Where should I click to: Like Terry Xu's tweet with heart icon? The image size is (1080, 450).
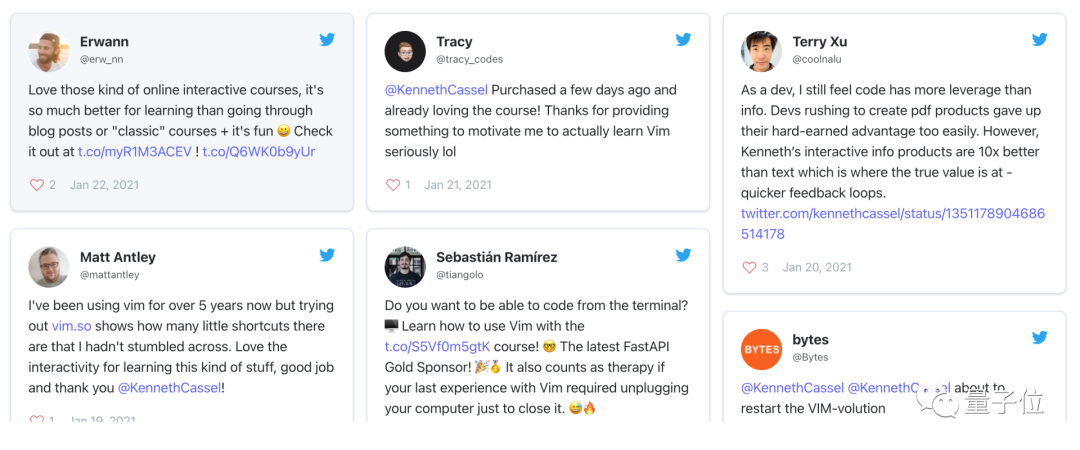749,267
